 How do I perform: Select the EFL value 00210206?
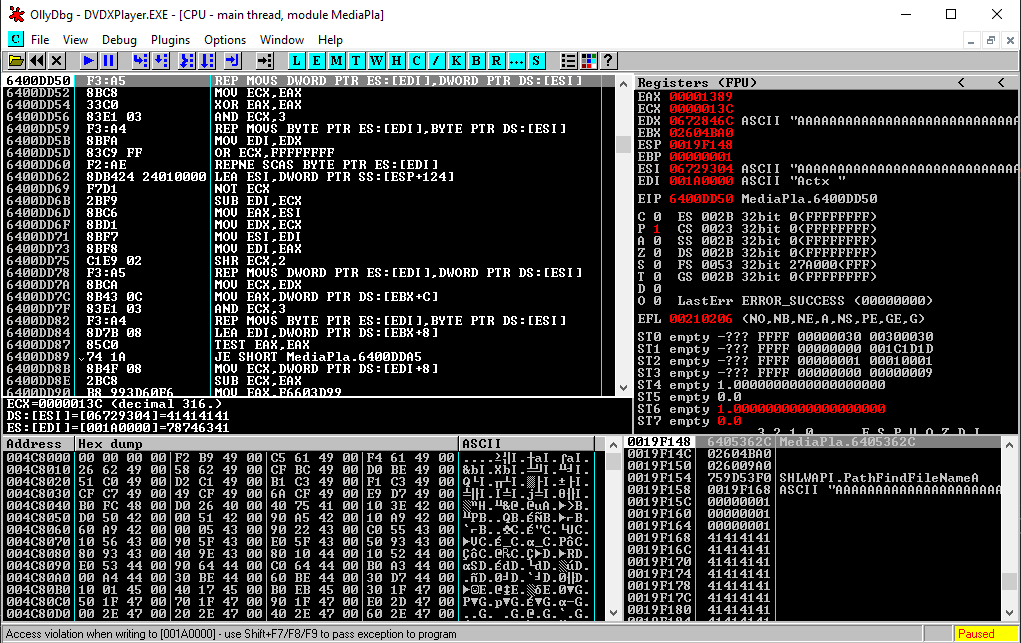(x=701, y=319)
